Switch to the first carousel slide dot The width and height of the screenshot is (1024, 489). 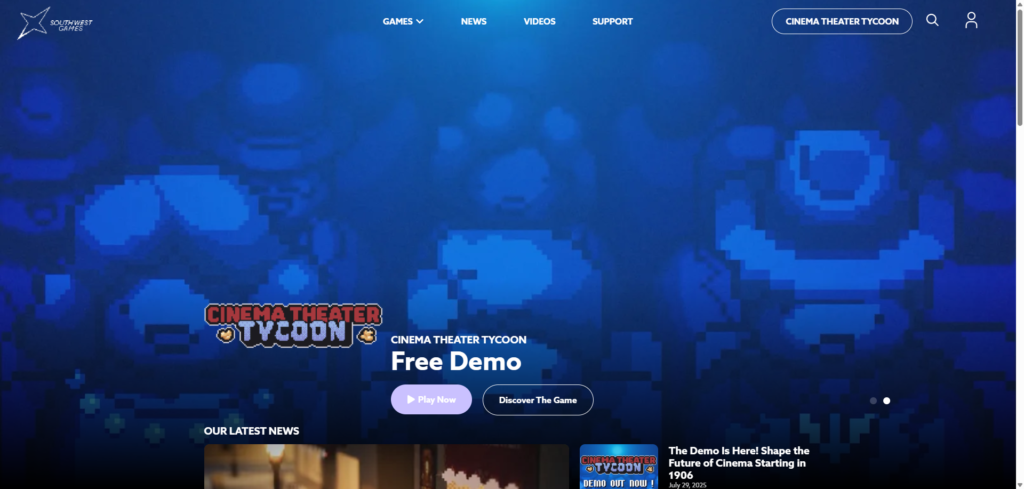(873, 401)
